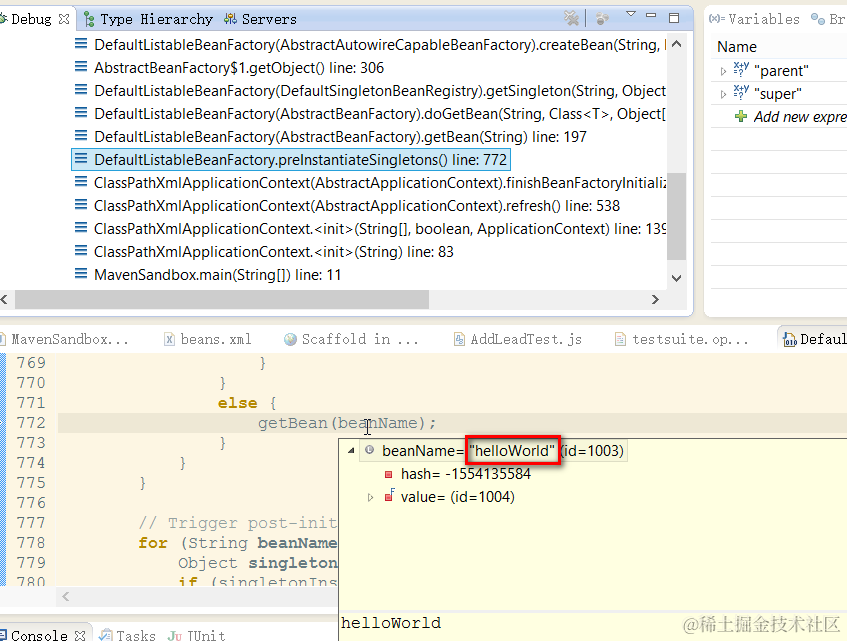Click stack frame icon beside refresh() line 538
The image size is (847, 641).
[x=80, y=205]
